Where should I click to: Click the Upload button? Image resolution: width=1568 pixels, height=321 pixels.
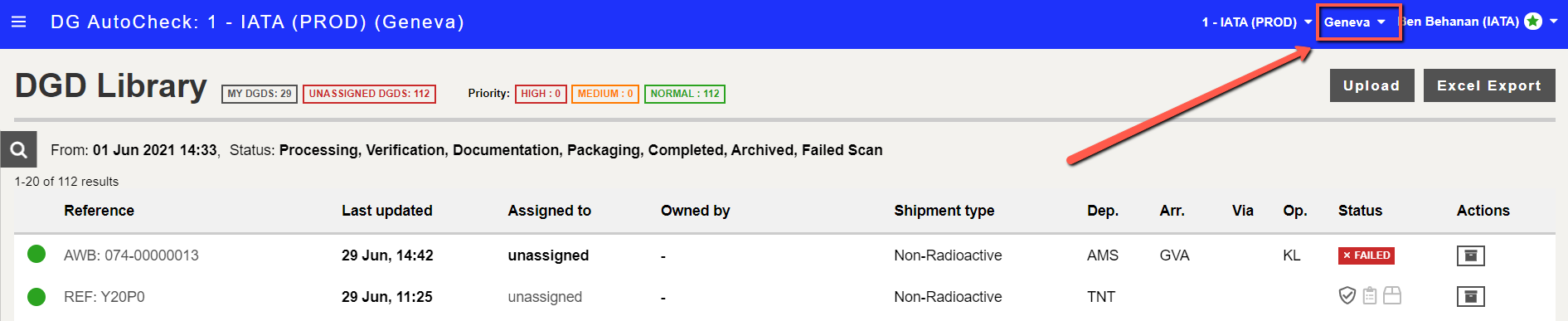pyautogui.click(x=1371, y=85)
